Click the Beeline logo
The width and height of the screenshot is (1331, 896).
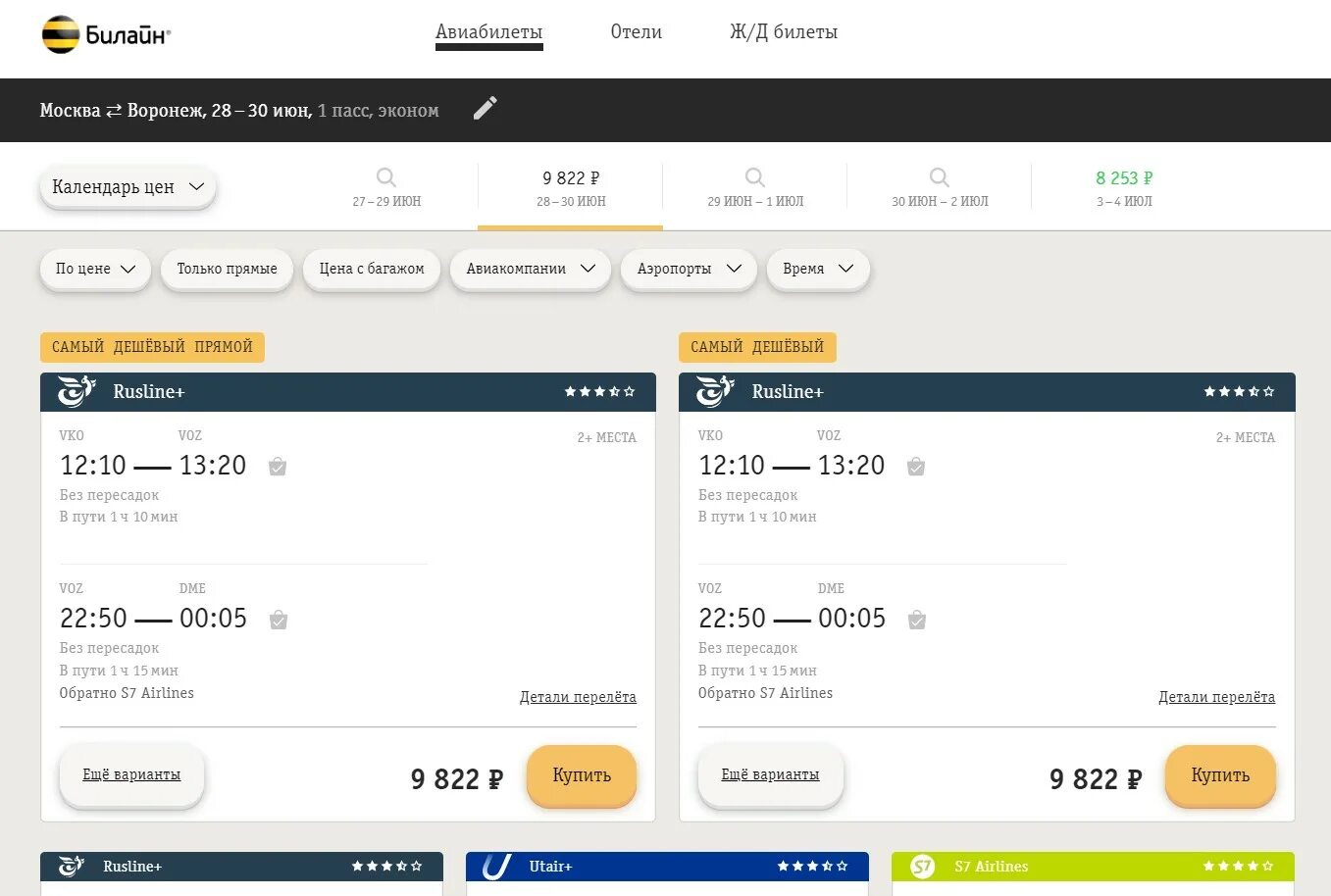click(x=106, y=35)
